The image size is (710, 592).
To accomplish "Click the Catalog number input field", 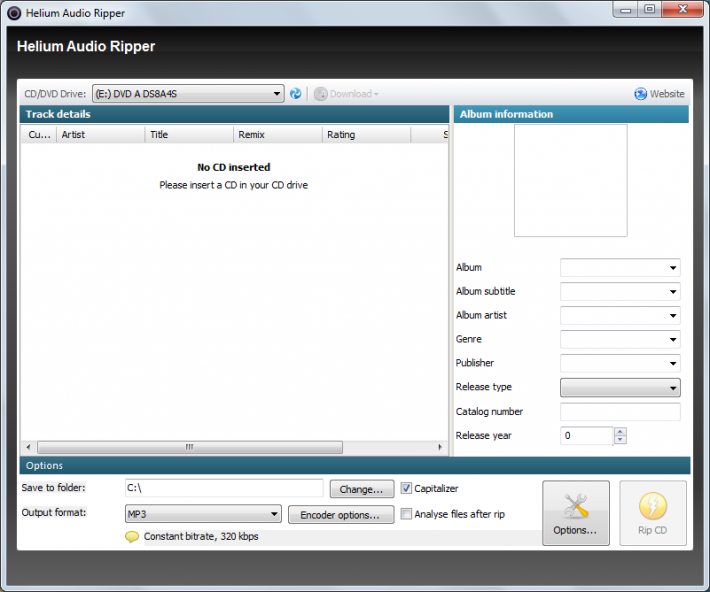I will [x=620, y=412].
